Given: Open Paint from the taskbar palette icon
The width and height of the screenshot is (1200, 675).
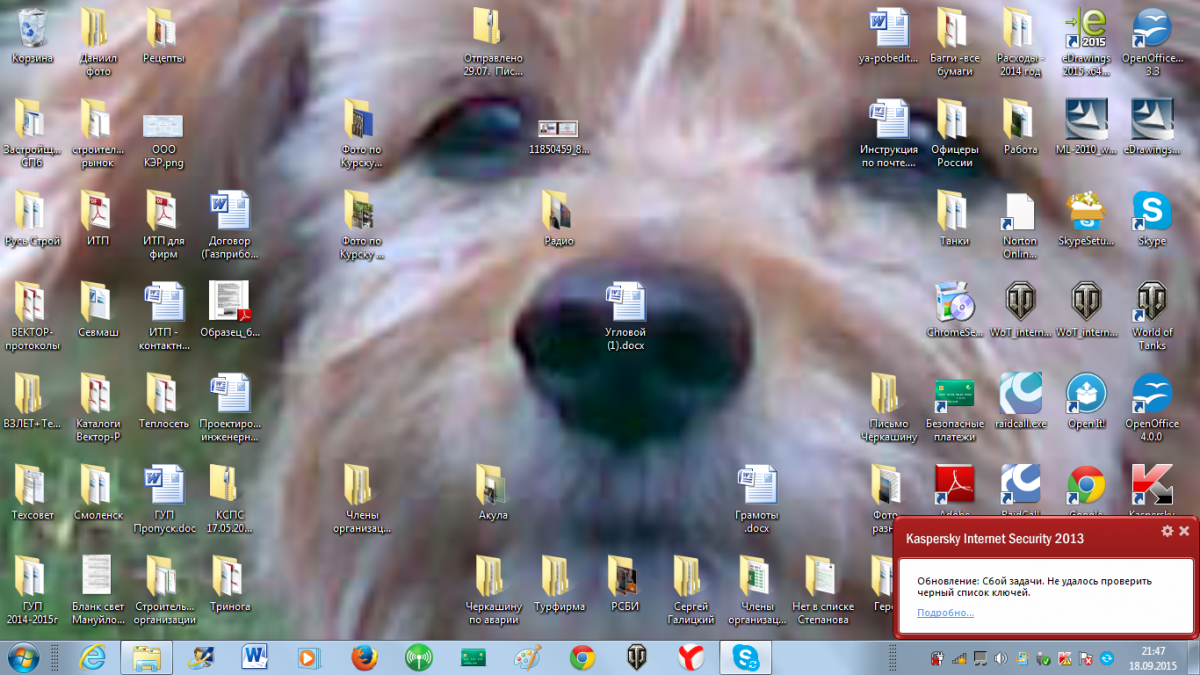Looking at the screenshot, I should (x=527, y=657).
